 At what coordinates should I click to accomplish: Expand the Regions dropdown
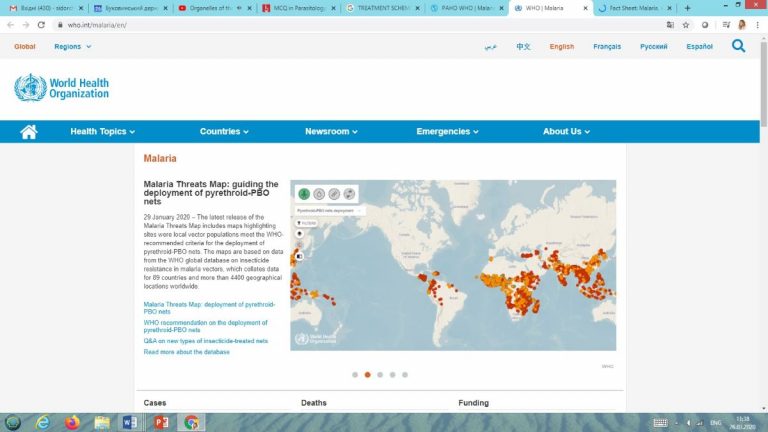[72, 46]
